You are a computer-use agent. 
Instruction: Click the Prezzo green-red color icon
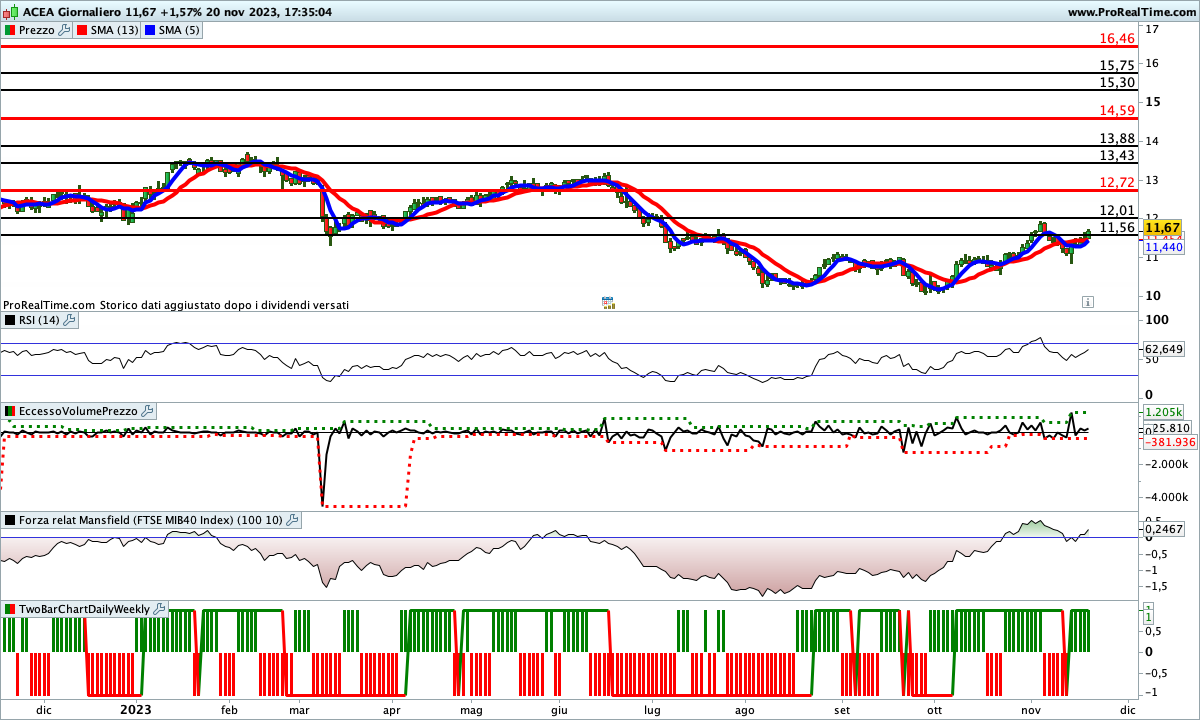pyautogui.click(x=10, y=30)
